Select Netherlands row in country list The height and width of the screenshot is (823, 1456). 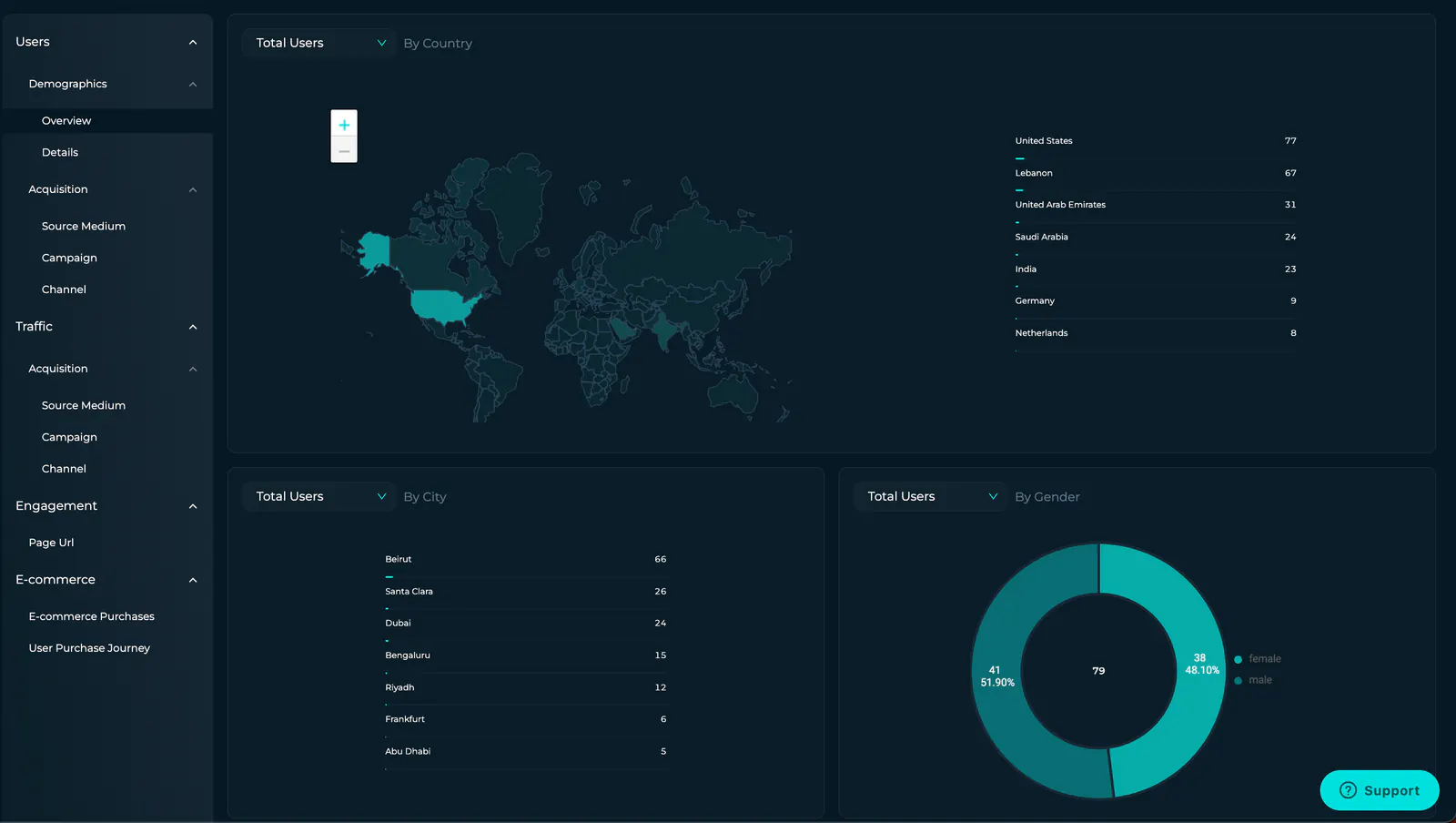[1156, 333]
